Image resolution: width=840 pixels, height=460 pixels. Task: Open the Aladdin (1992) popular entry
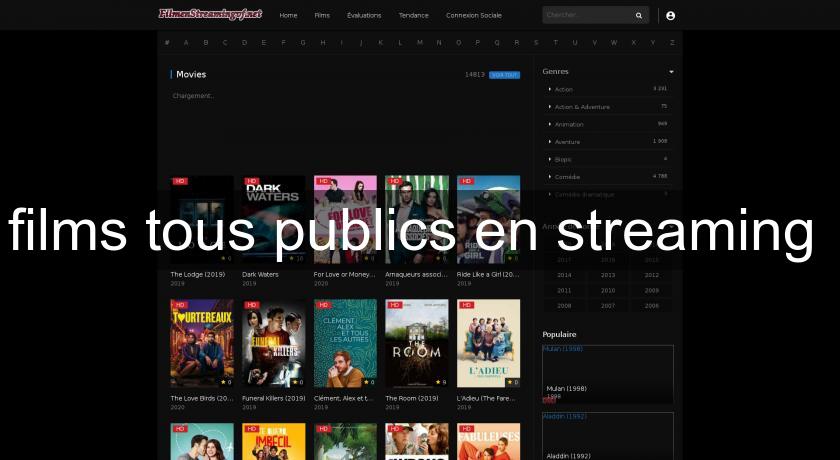coord(608,436)
